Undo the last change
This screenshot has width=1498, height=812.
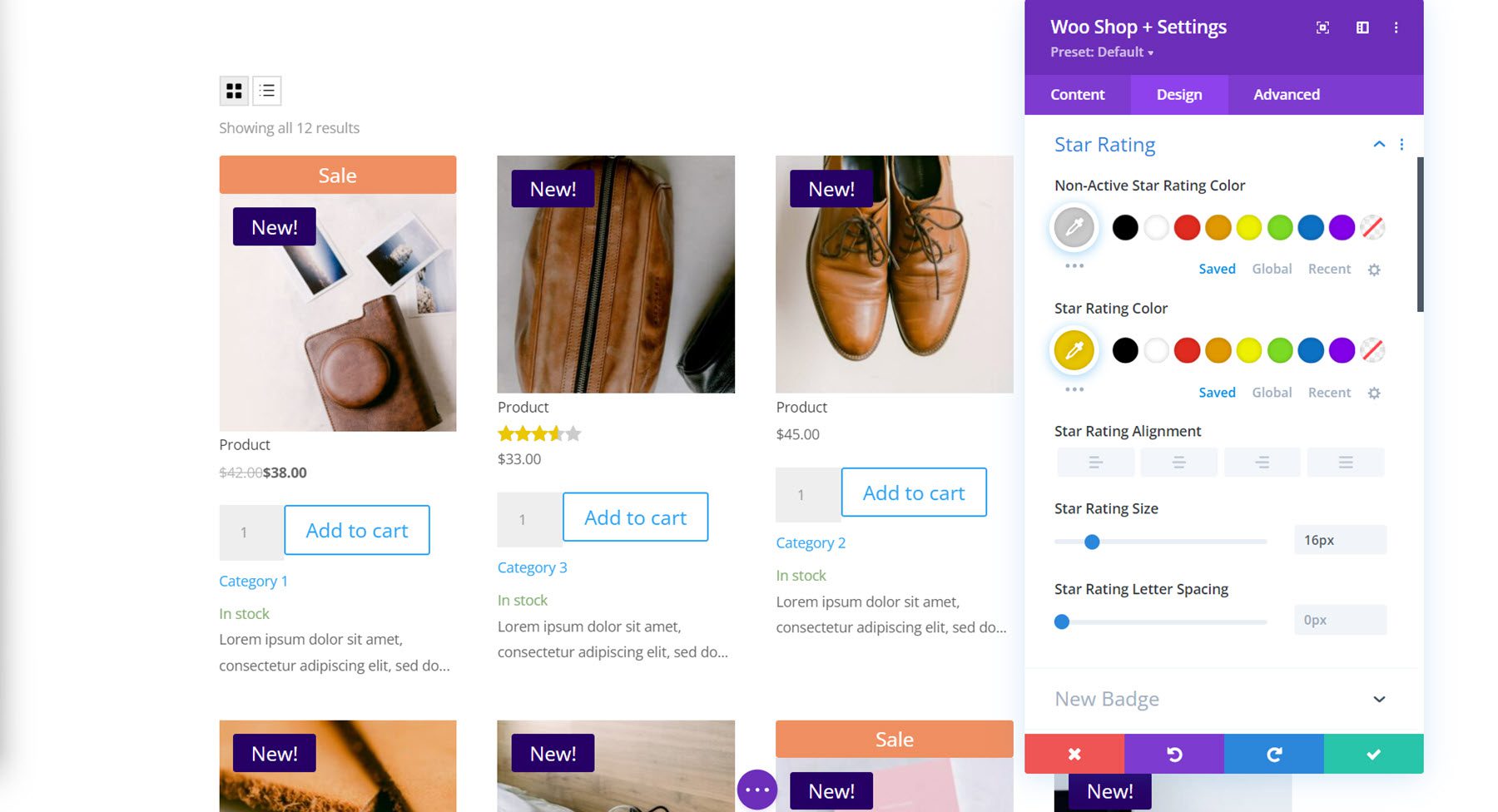click(1173, 754)
